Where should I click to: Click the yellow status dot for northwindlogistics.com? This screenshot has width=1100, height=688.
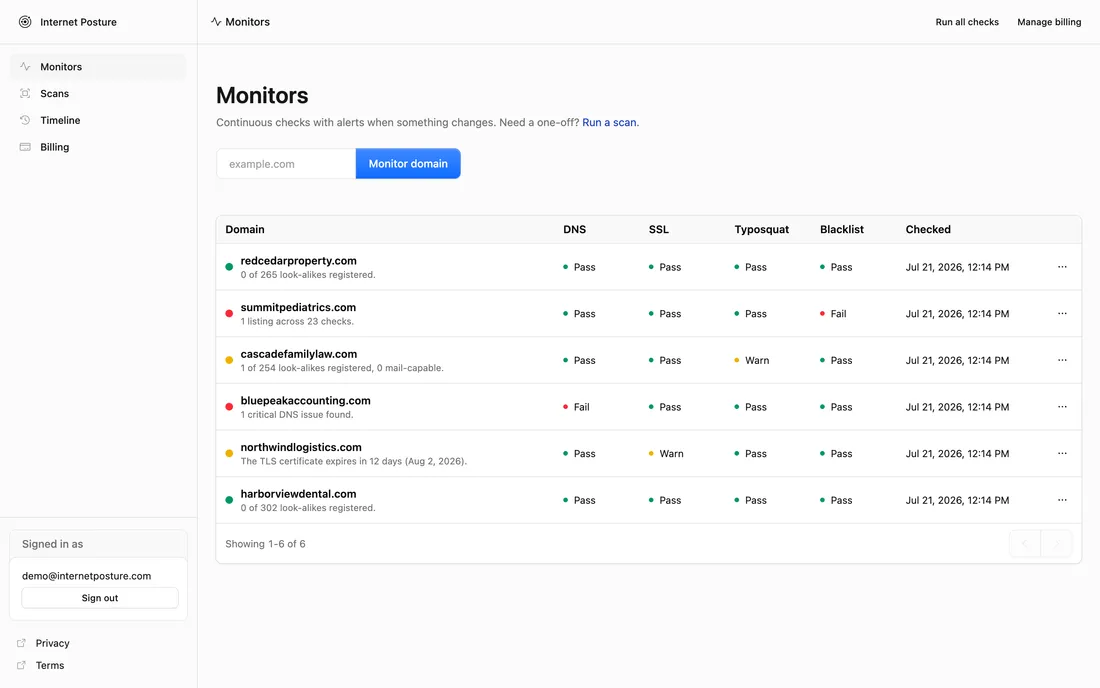click(x=229, y=453)
